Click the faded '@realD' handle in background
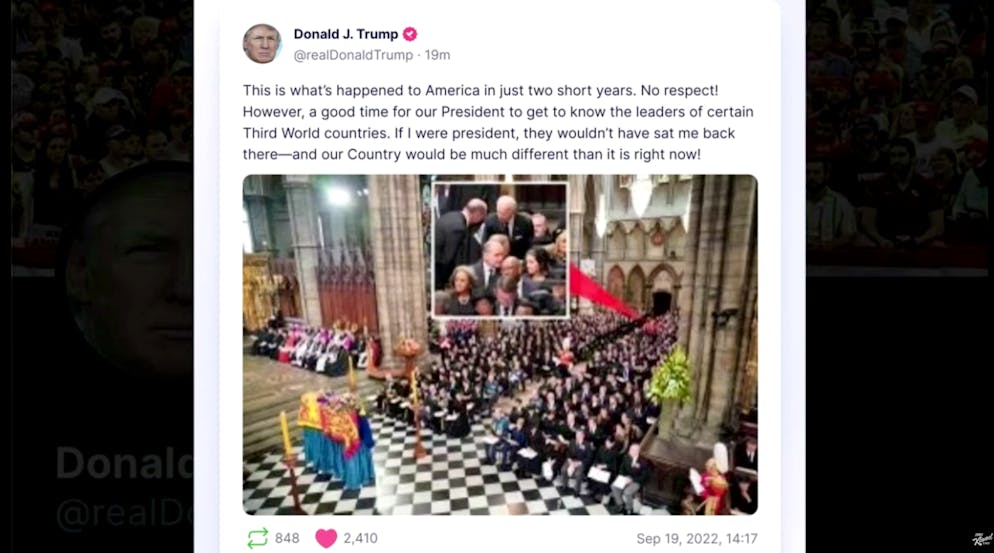 (124, 512)
